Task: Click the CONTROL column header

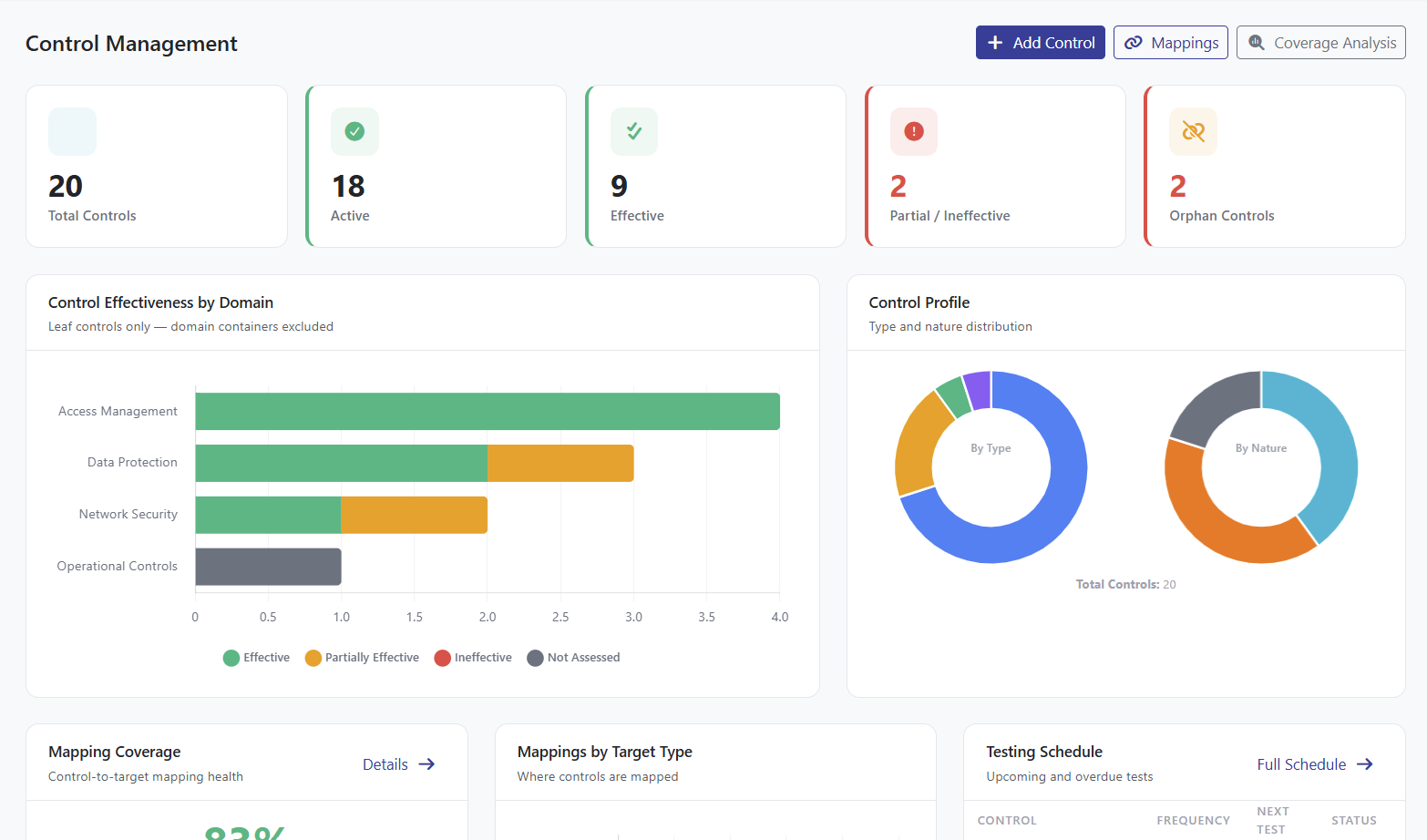Action: click(x=1007, y=821)
